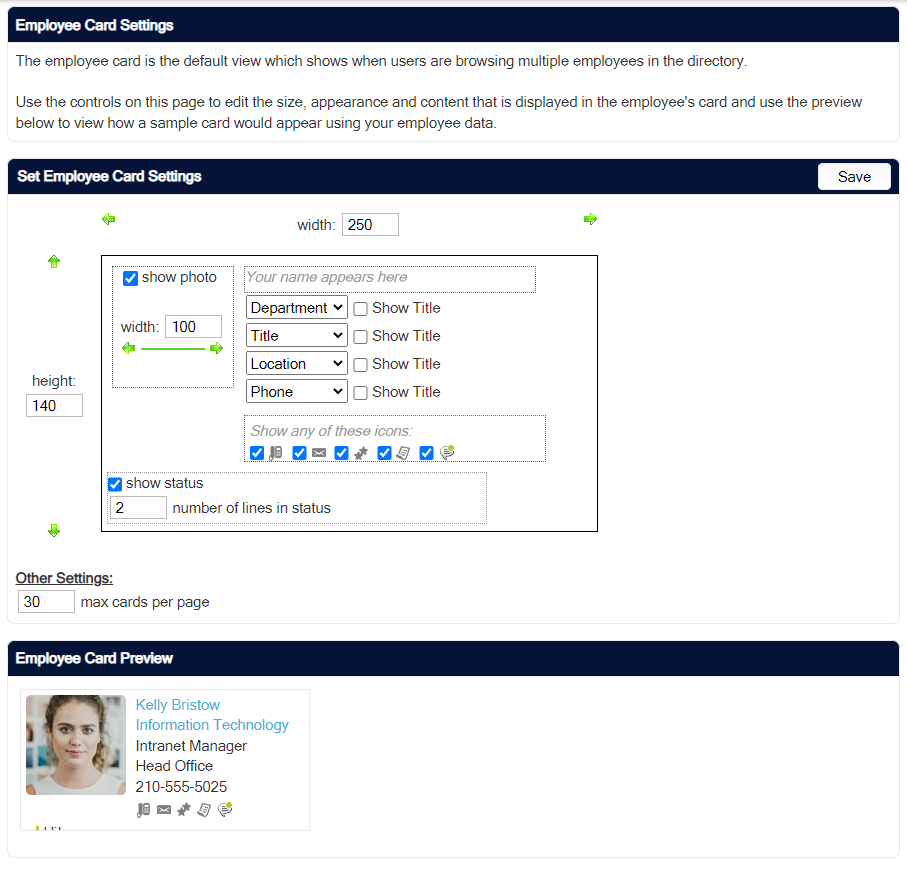The height and width of the screenshot is (871, 907).
Task: Click Kelly Bristow's photo thumbnail
Action: (76, 745)
